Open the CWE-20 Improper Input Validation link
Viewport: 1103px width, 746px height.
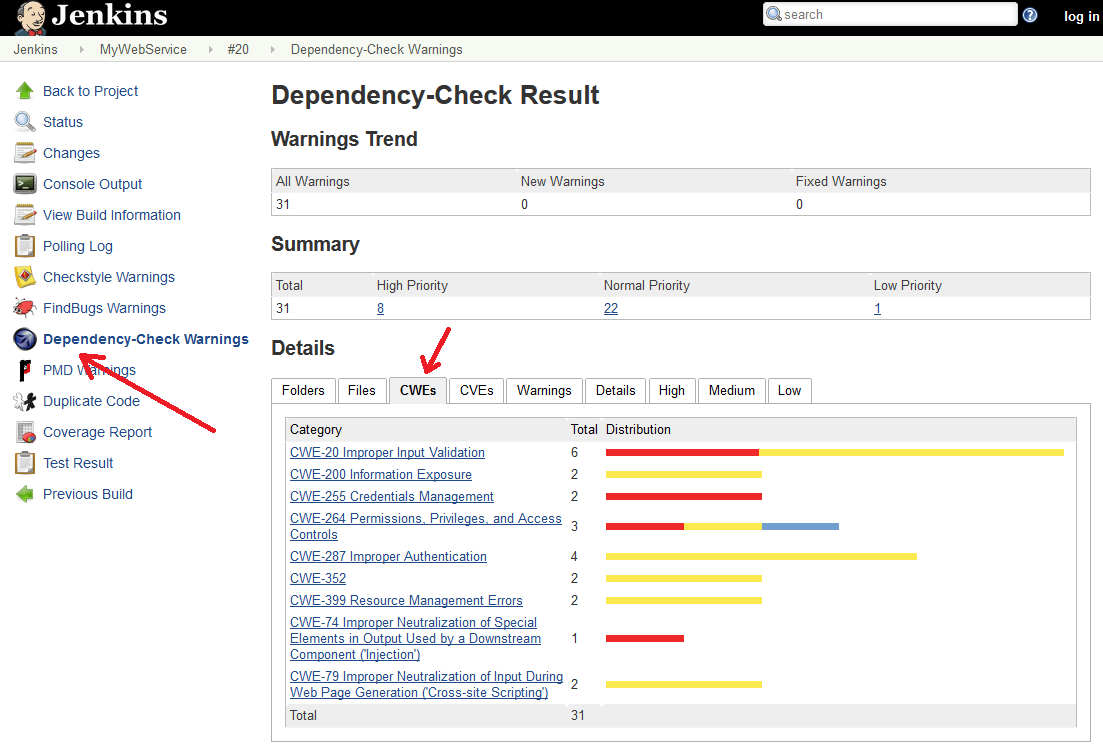click(387, 452)
